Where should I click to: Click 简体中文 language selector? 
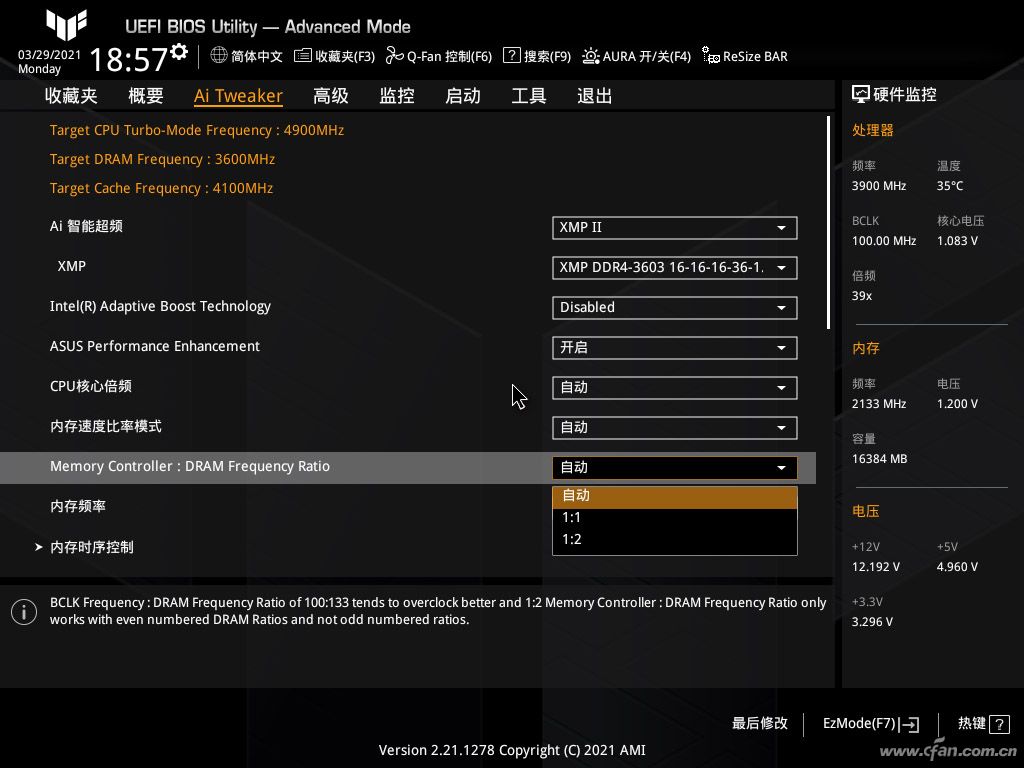[x=257, y=56]
